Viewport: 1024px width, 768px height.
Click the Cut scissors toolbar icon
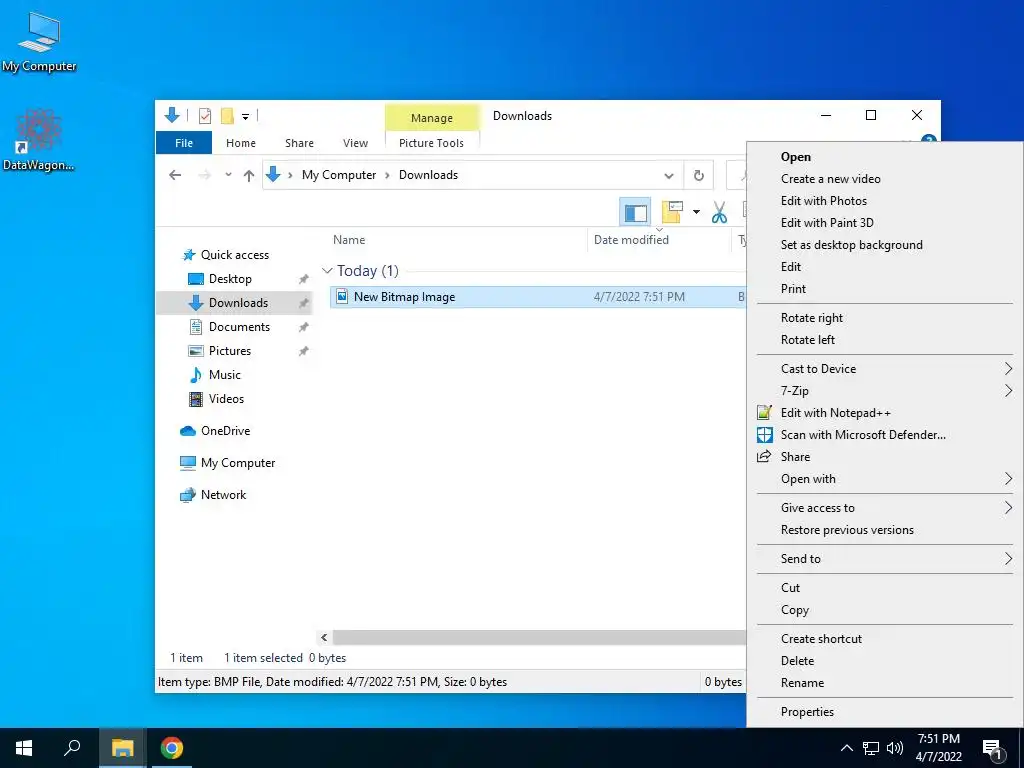click(x=719, y=212)
